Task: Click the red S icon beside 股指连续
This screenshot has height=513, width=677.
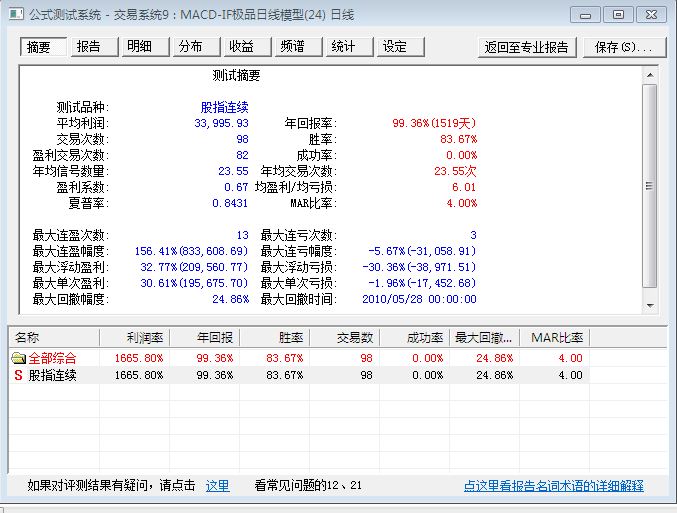Action: click(x=18, y=375)
